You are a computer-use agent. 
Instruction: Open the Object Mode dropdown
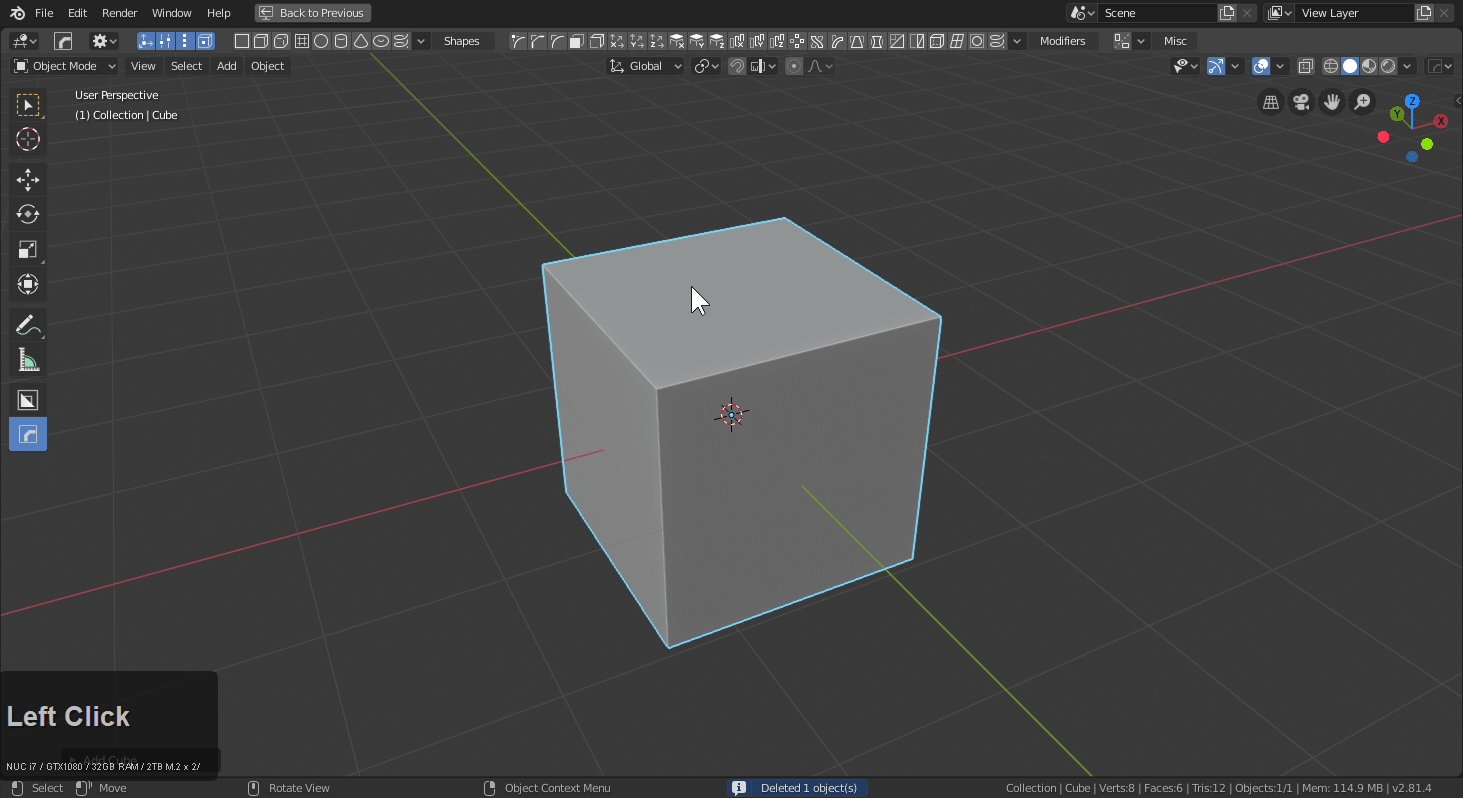pyautogui.click(x=63, y=65)
